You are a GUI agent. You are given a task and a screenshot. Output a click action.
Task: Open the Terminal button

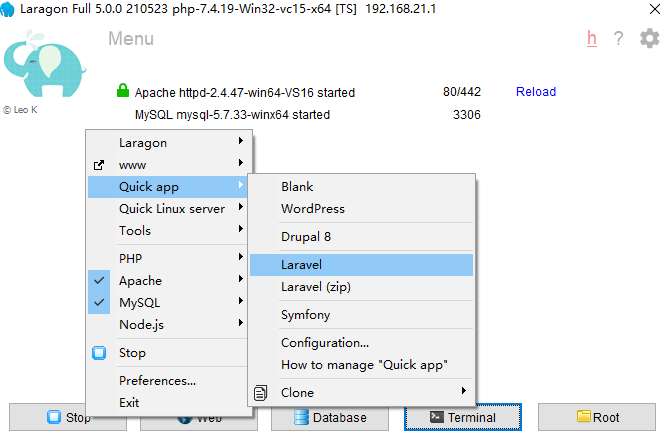[463, 417]
